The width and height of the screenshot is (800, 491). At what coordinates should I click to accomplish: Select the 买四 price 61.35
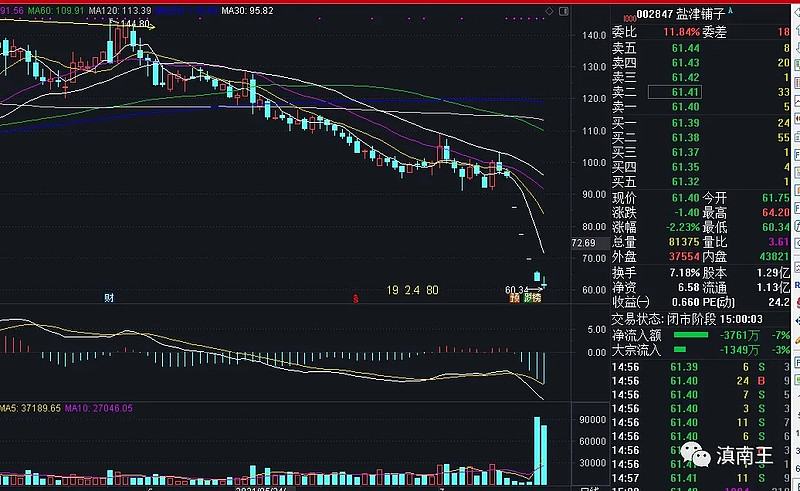[685, 167]
